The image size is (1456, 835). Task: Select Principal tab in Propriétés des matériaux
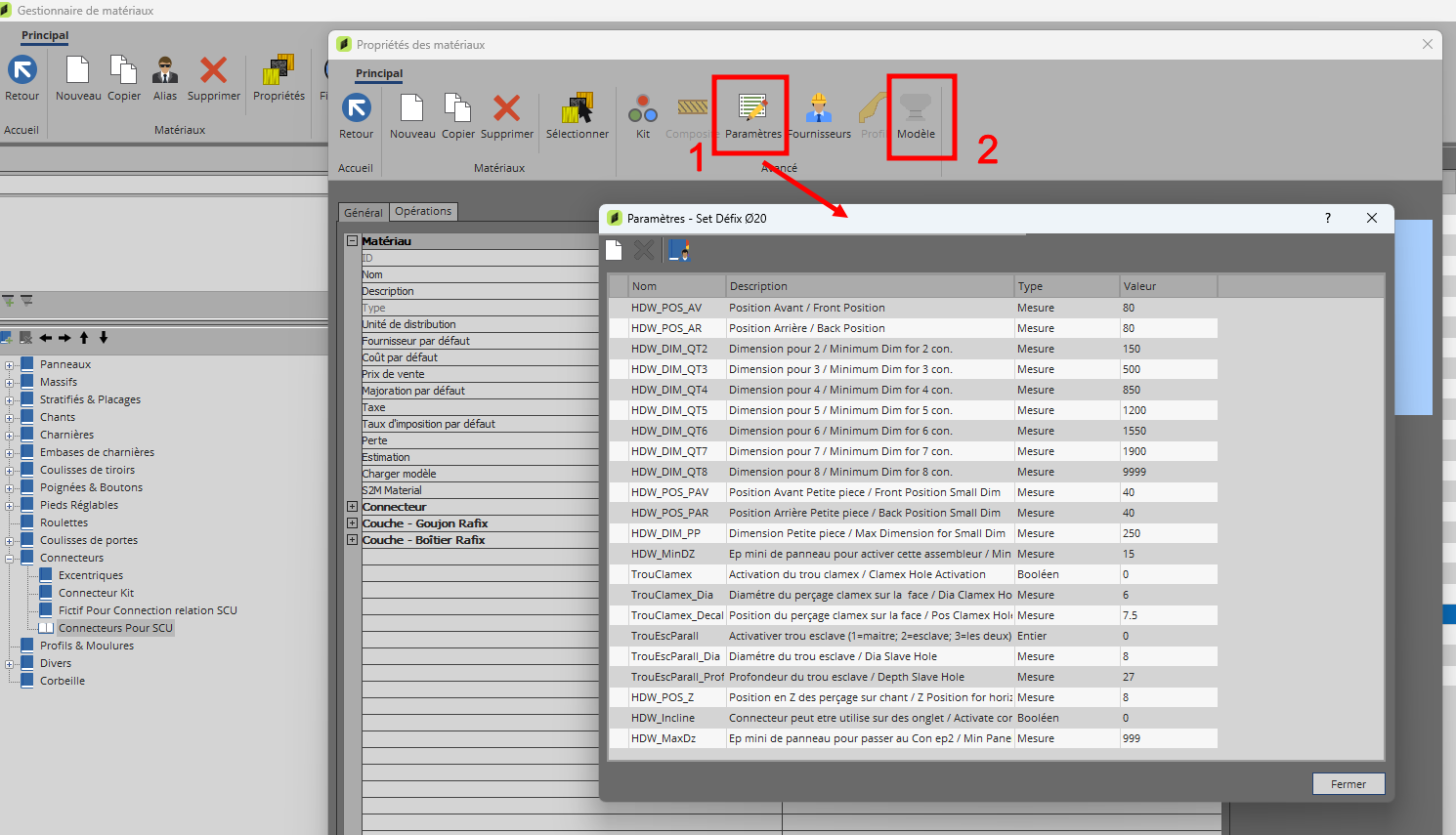[x=379, y=73]
